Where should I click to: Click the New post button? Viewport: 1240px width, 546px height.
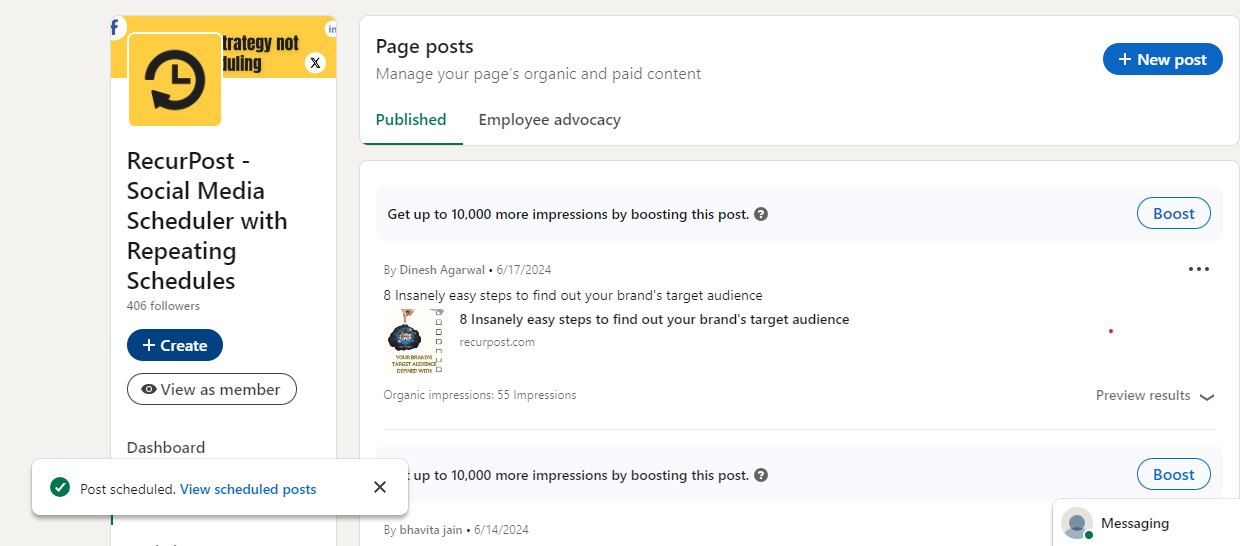pos(1163,59)
